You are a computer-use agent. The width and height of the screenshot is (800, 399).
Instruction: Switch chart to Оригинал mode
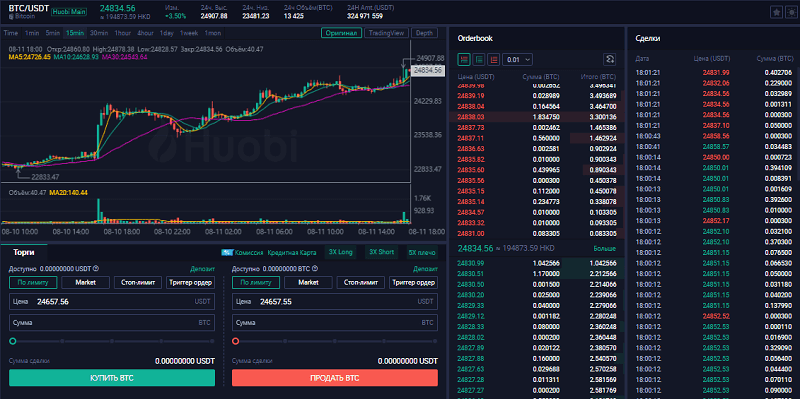(x=341, y=33)
